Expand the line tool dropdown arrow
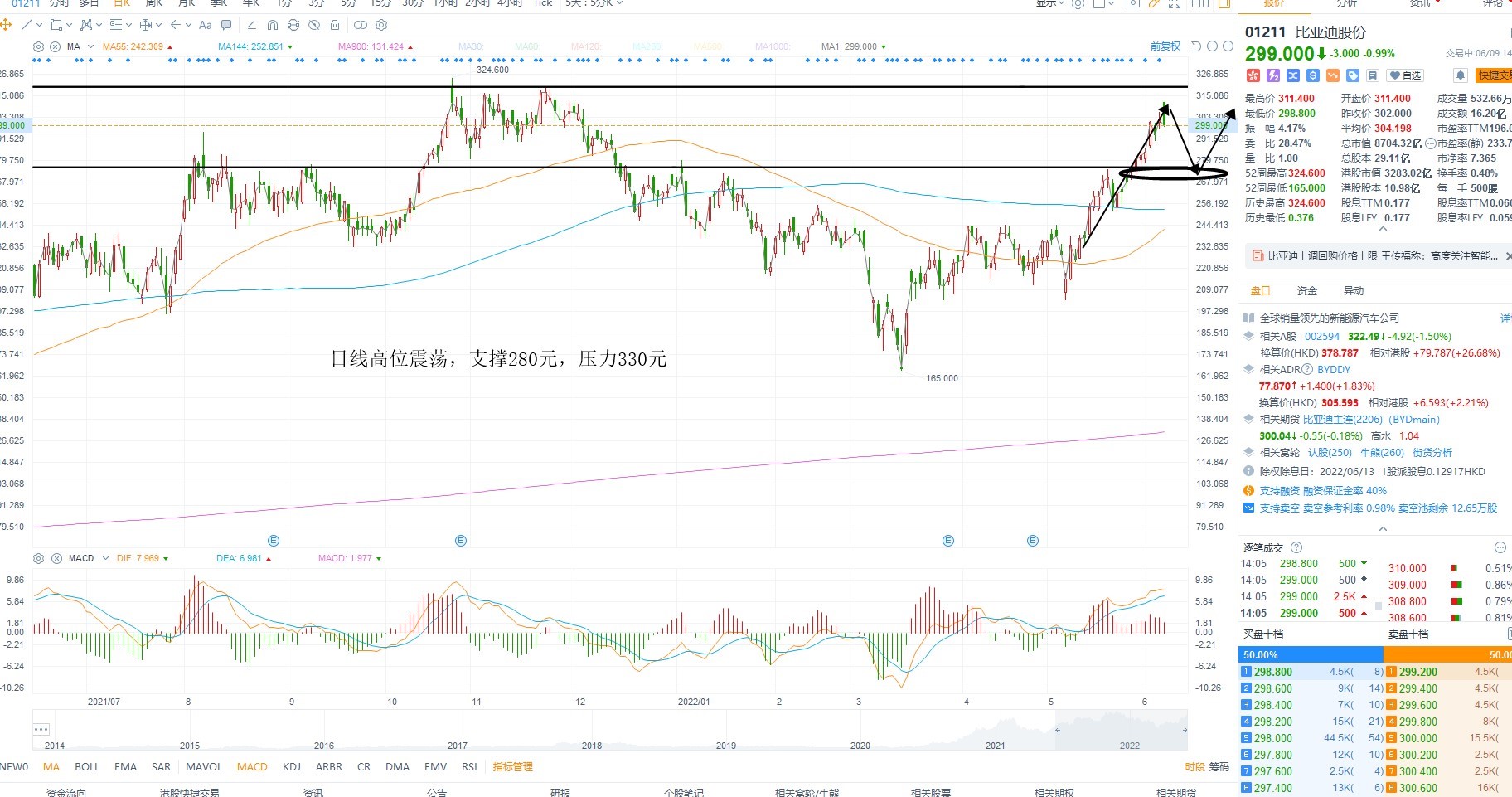The width and height of the screenshot is (1512, 797). click(39, 25)
